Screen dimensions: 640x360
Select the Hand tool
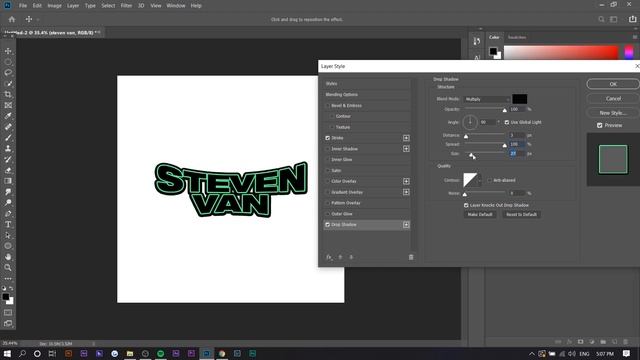(8, 257)
